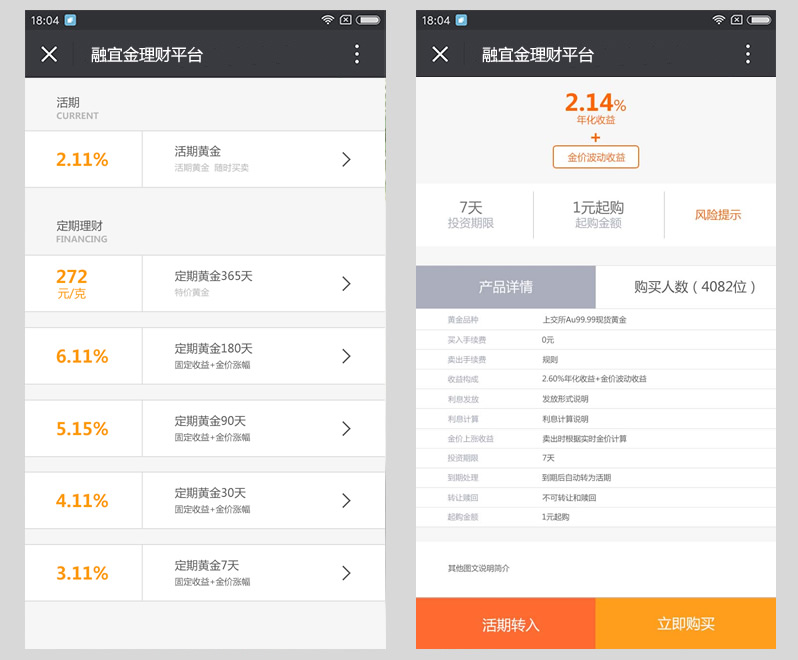This screenshot has height=660, width=798.
Task: Switch to the 产品详情 tab
Action: coord(505,287)
